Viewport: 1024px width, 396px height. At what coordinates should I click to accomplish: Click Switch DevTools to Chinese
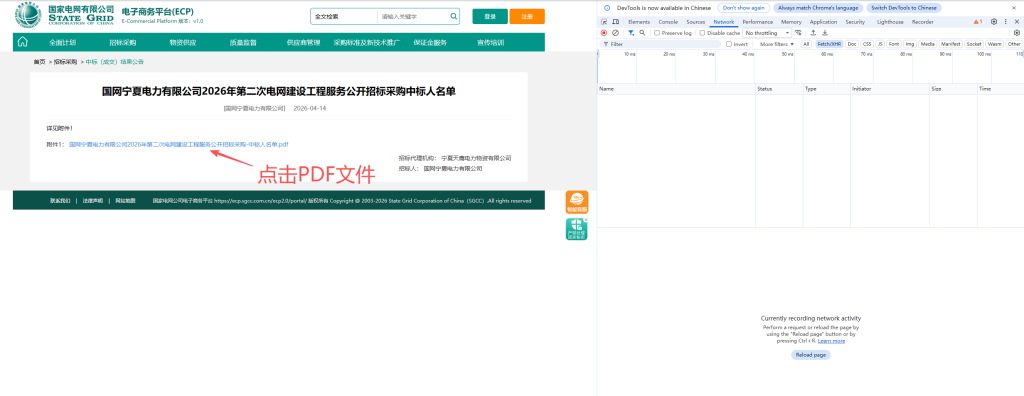(904, 8)
